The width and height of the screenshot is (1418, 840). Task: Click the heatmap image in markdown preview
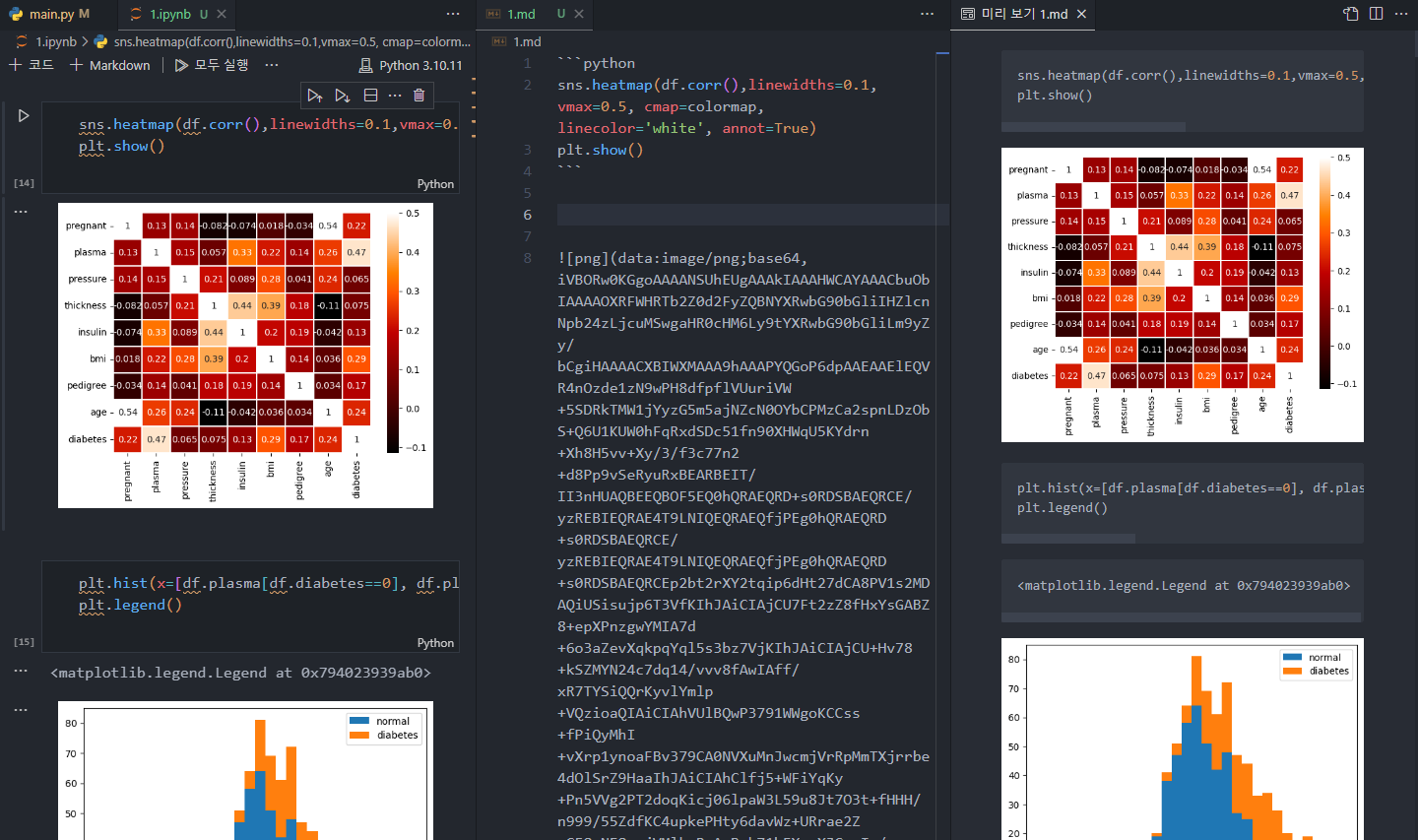click(x=1183, y=294)
